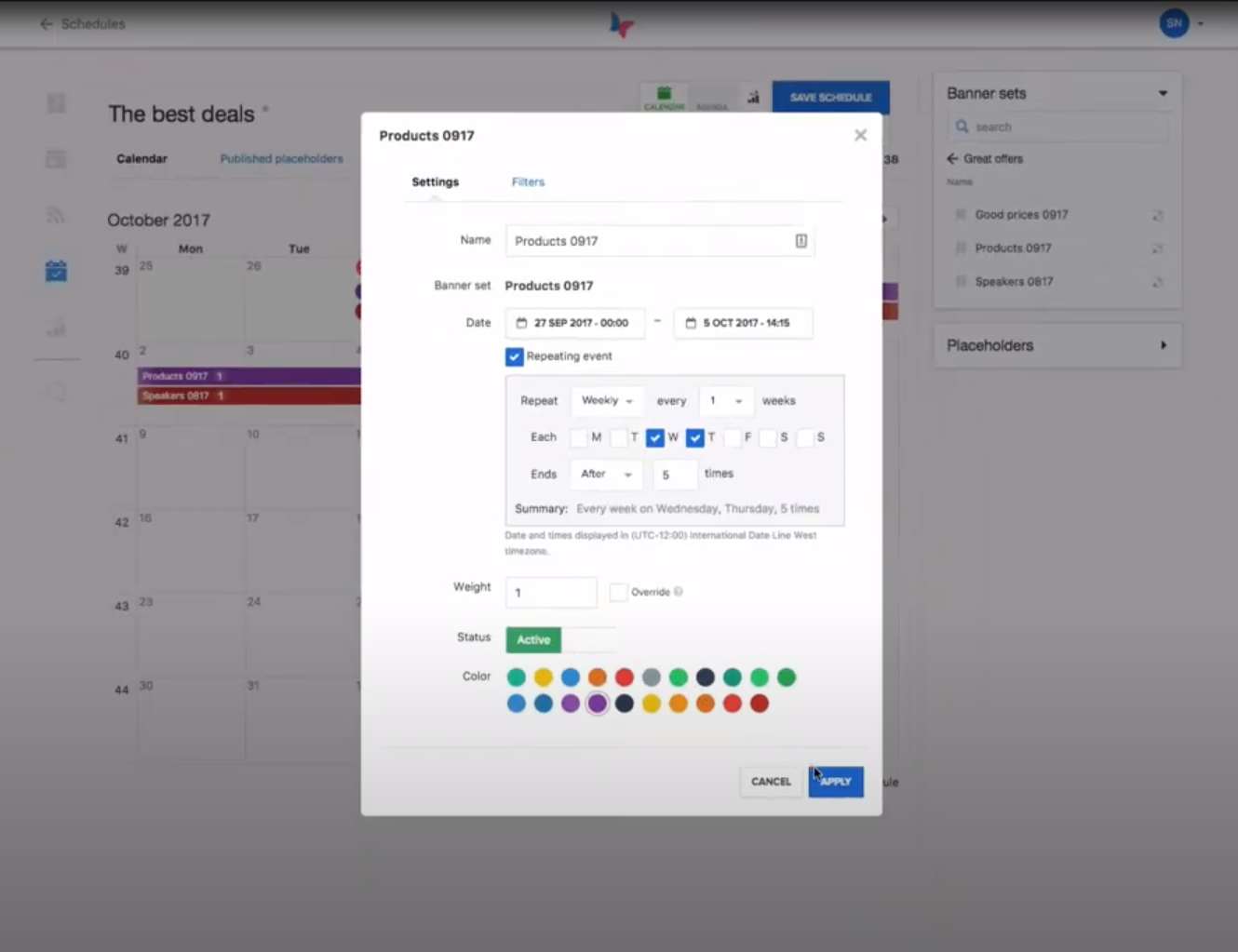Image resolution: width=1238 pixels, height=952 pixels.
Task: Toggle the Repeating event checkbox
Action: point(514,356)
